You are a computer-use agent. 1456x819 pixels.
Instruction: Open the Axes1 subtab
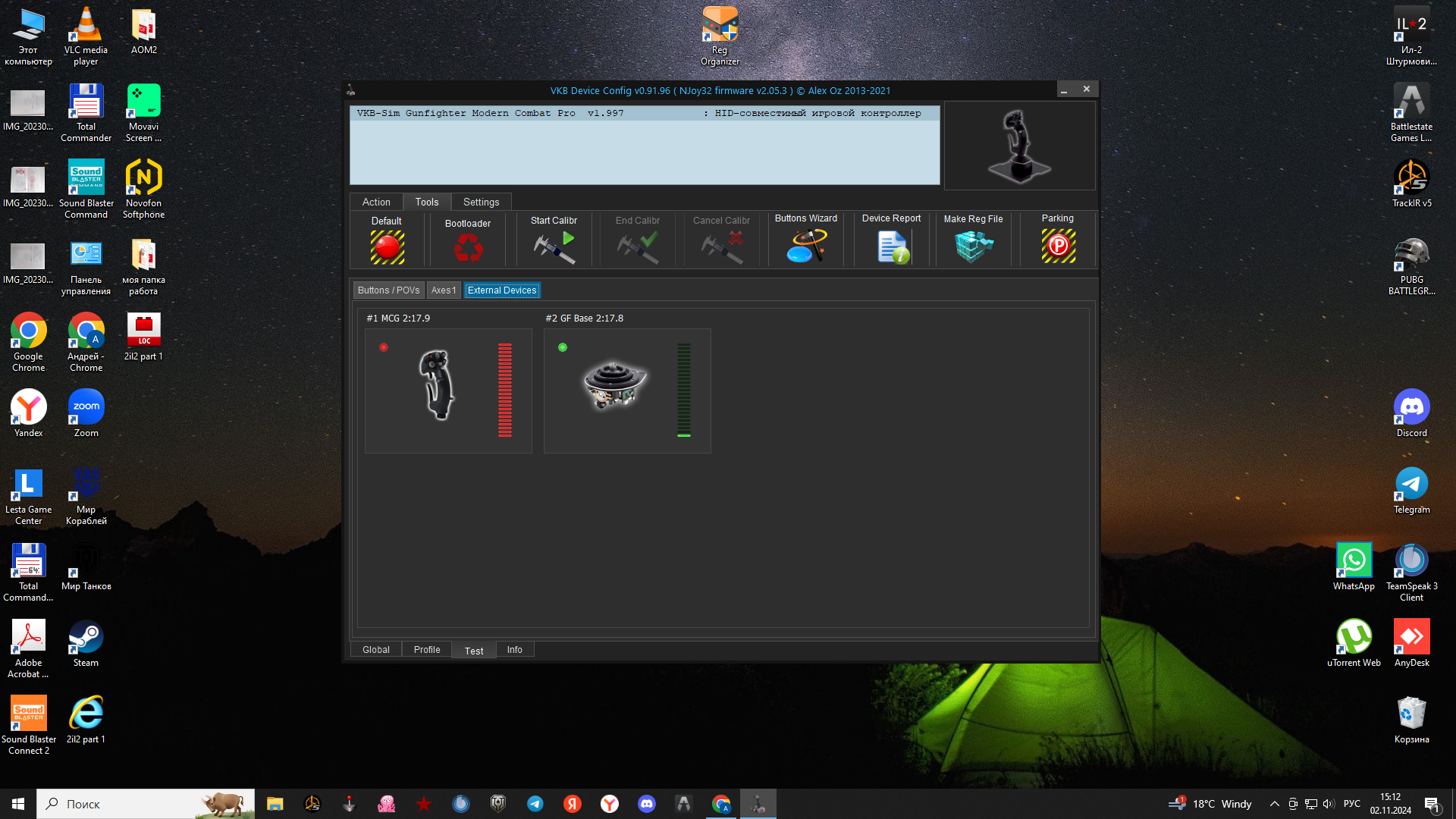click(444, 290)
